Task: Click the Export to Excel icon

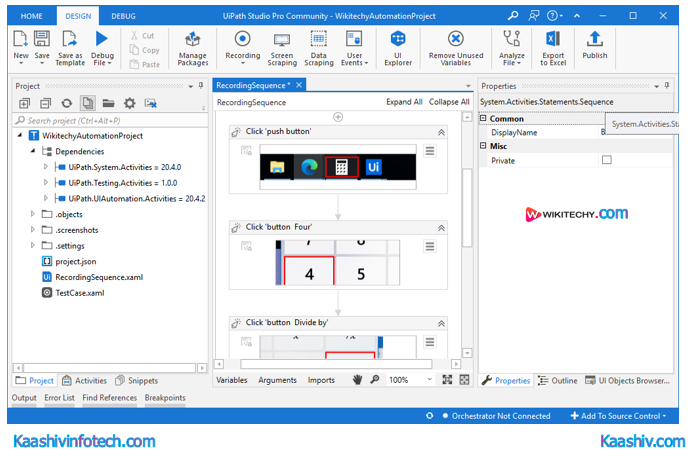Action: pos(553,46)
